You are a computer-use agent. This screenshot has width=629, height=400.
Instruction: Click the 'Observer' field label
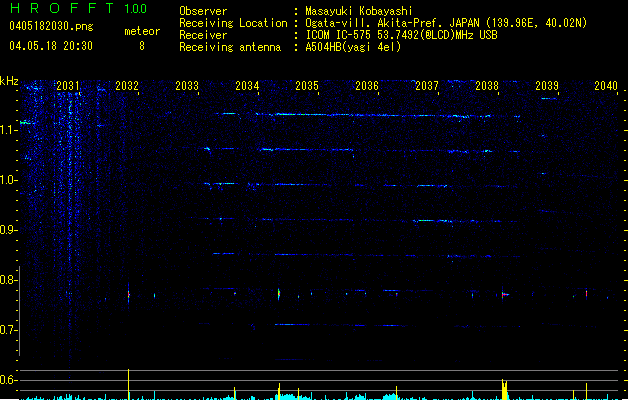(203, 11)
